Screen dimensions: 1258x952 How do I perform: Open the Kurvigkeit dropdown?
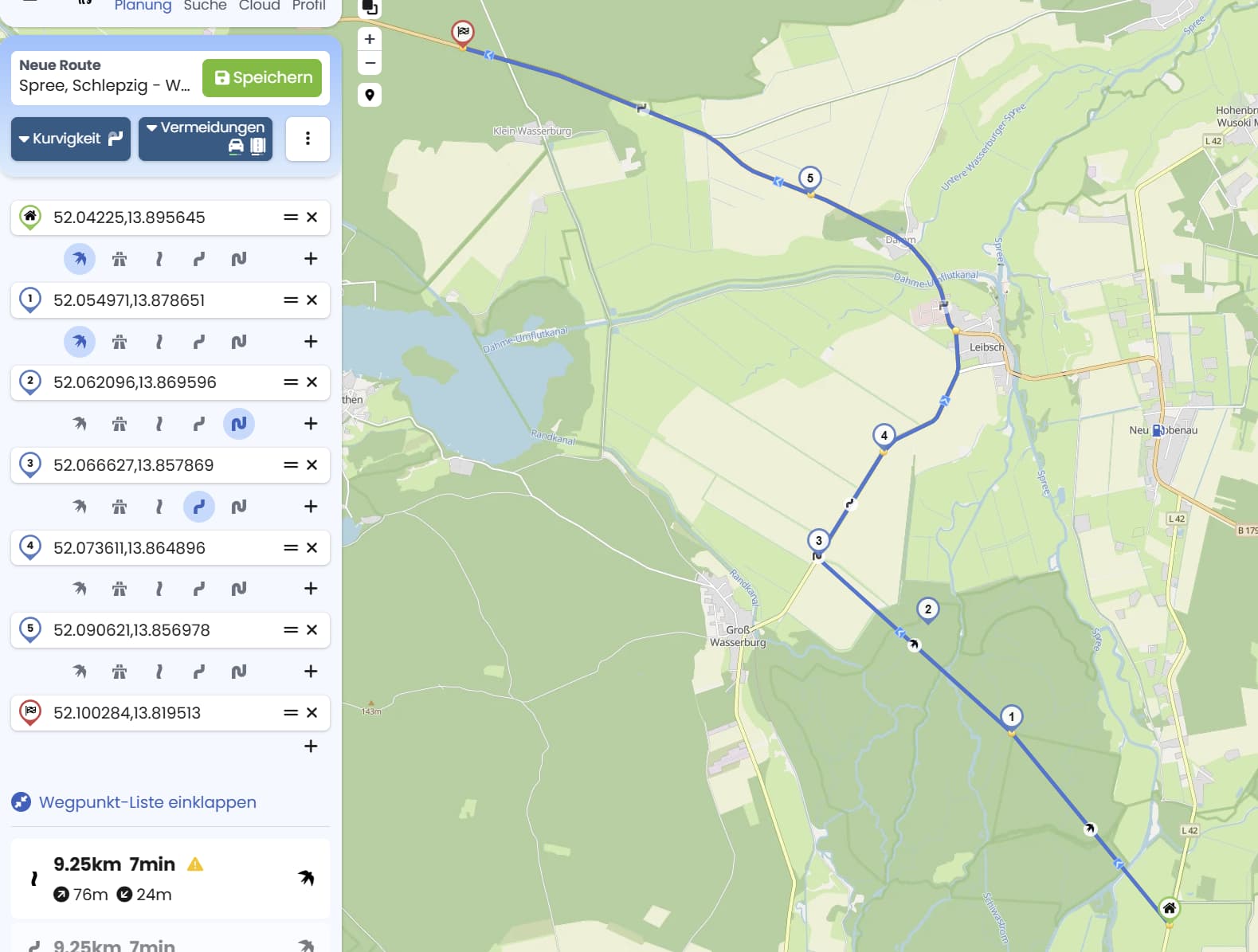pyautogui.click(x=71, y=139)
